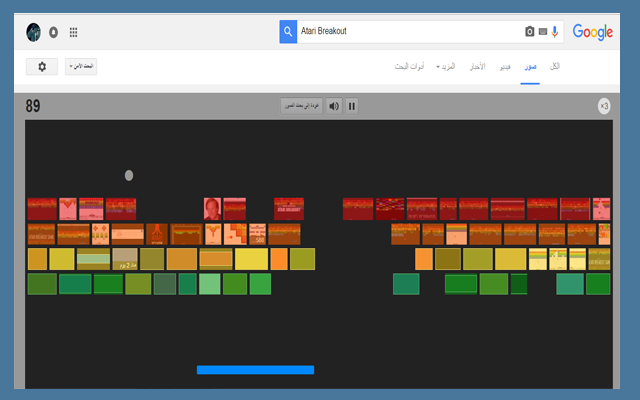Open the notifications bell icon
The image size is (640, 400).
[x=53, y=32]
